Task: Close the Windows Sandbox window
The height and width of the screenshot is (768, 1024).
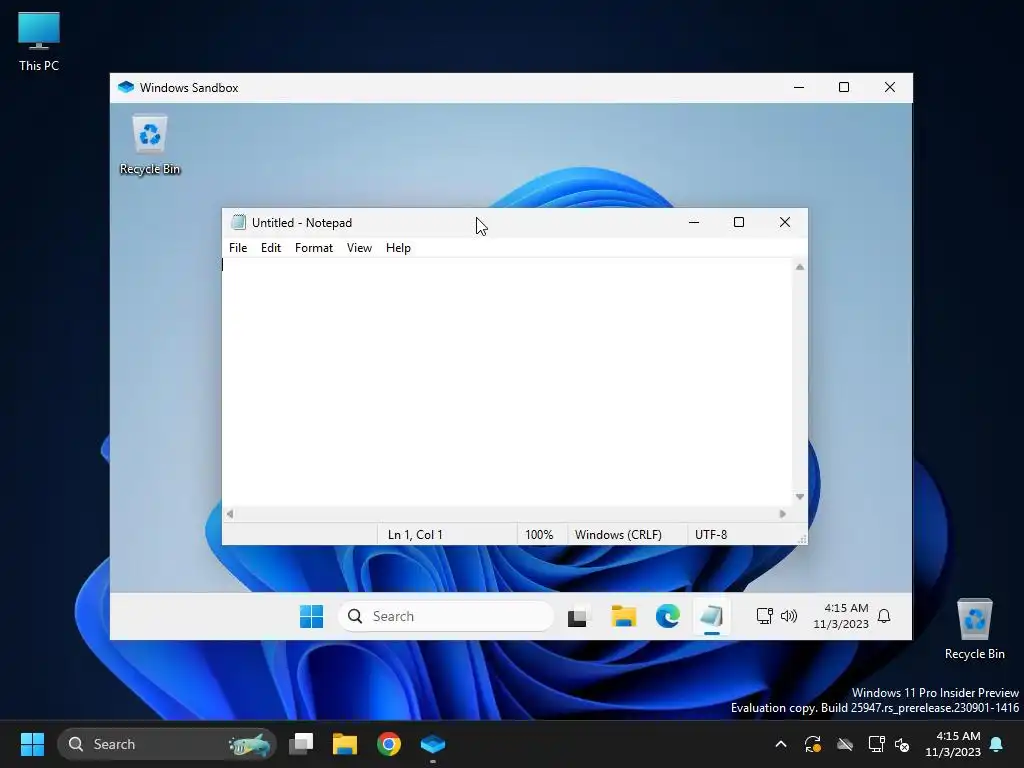Action: tap(889, 87)
